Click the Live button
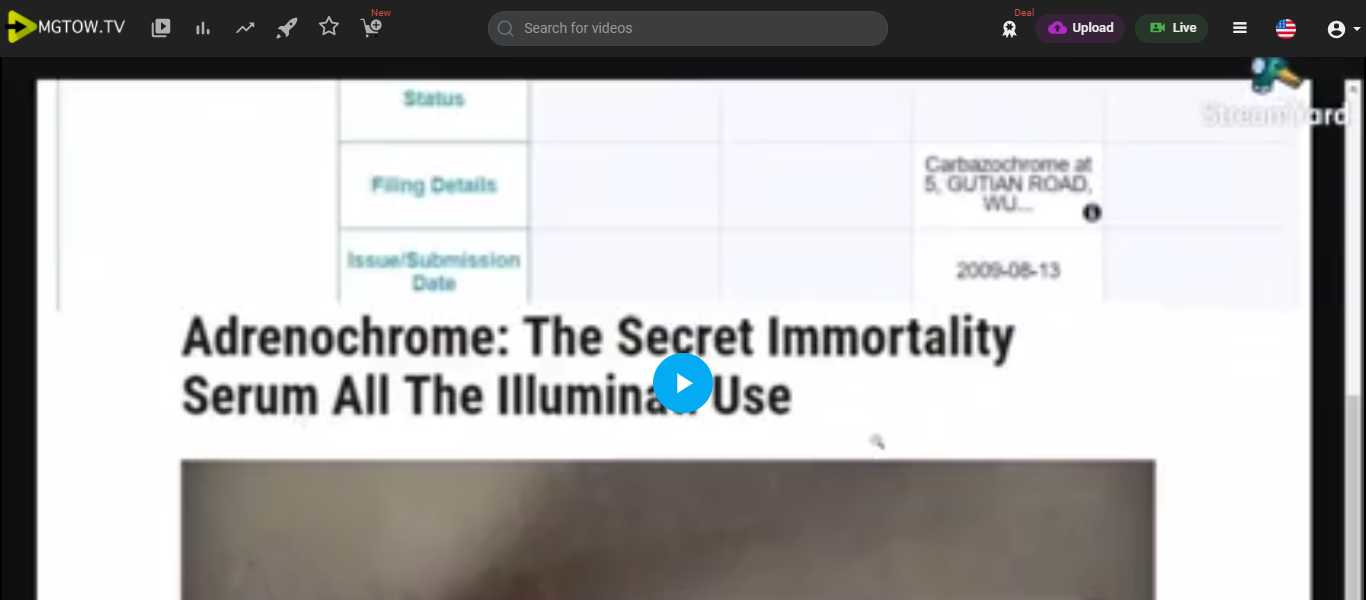Screen dimensions: 1366x600 pyautogui.click(x=1172, y=28)
